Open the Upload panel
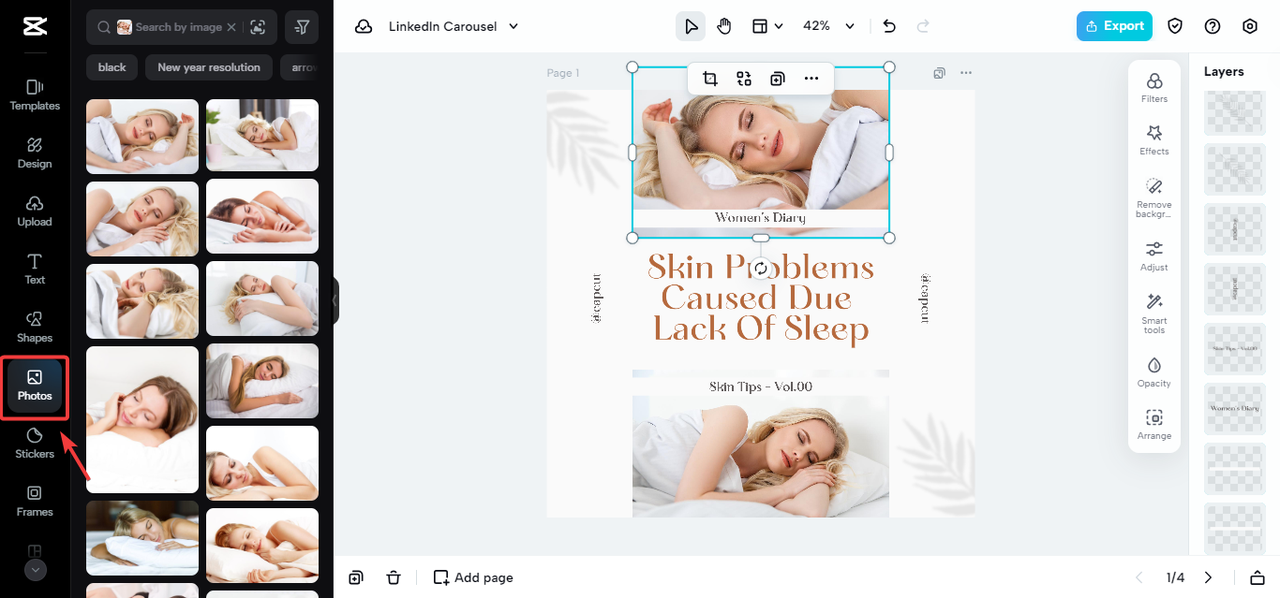This screenshot has width=1280, height=598. pyautogui.click(x=34, y=210)
